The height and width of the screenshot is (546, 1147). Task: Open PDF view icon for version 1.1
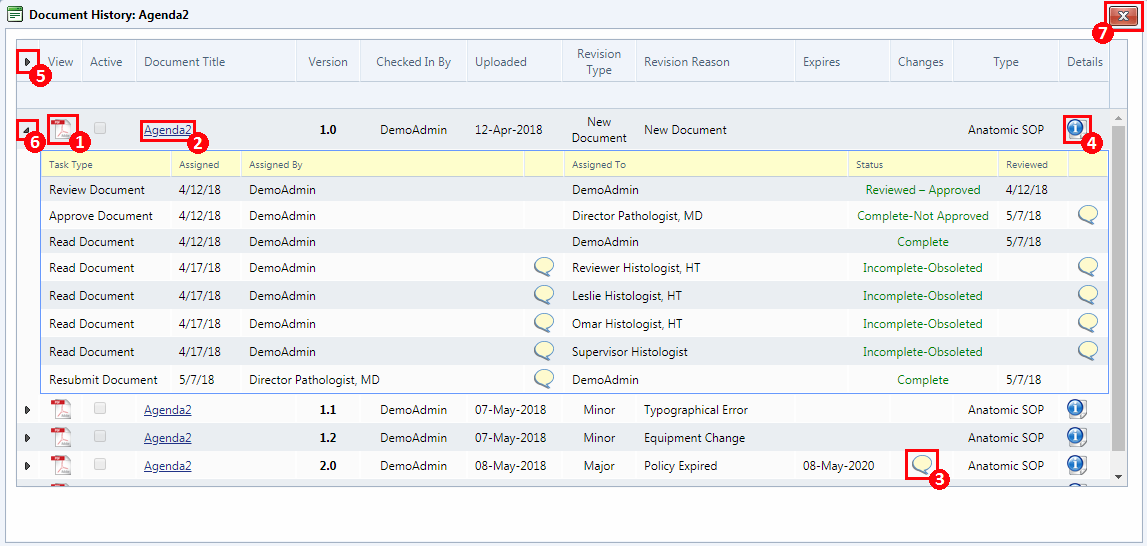[61, 410]
